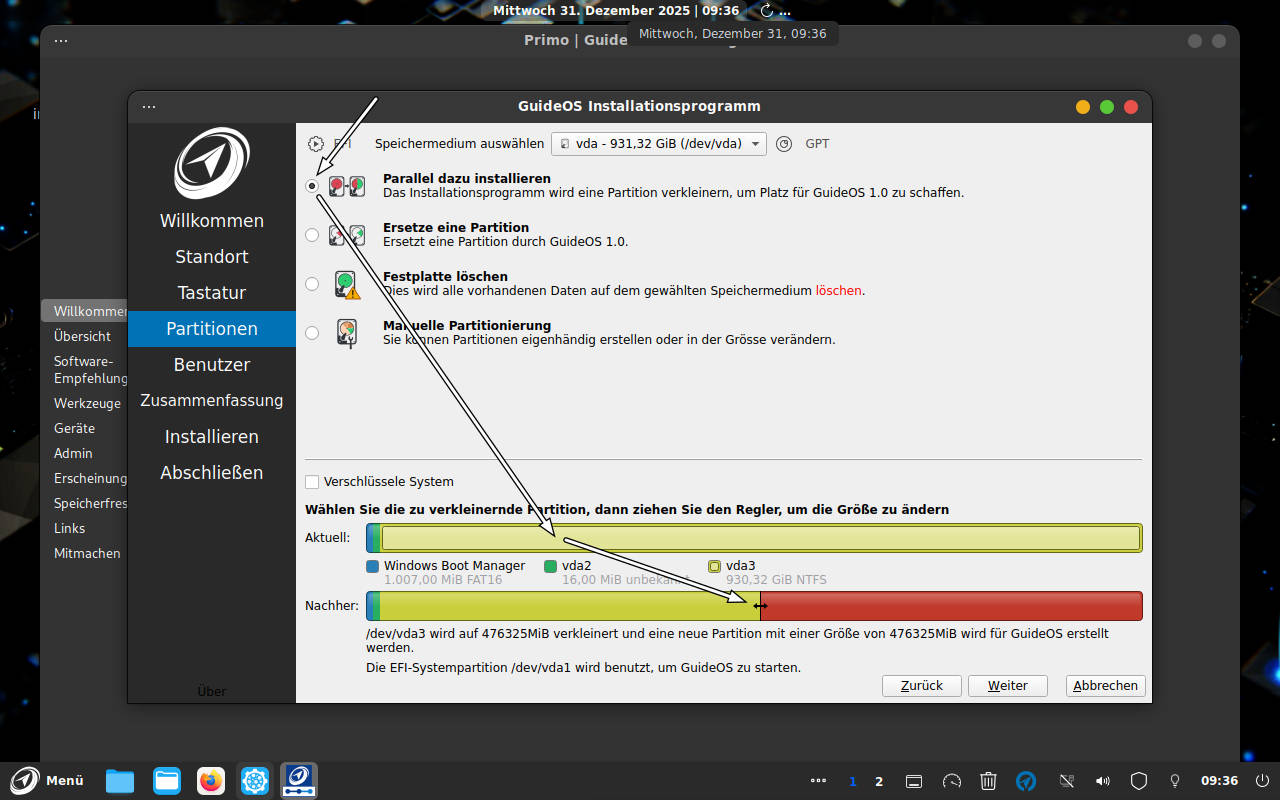Click the drive icon beside 'Ersetze eine Partition'

pyautogui.click(x=347, y=235)
